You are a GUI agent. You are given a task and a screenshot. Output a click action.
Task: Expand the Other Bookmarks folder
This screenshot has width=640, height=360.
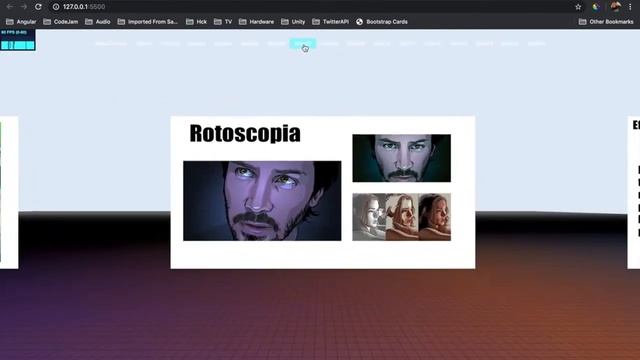606,22
